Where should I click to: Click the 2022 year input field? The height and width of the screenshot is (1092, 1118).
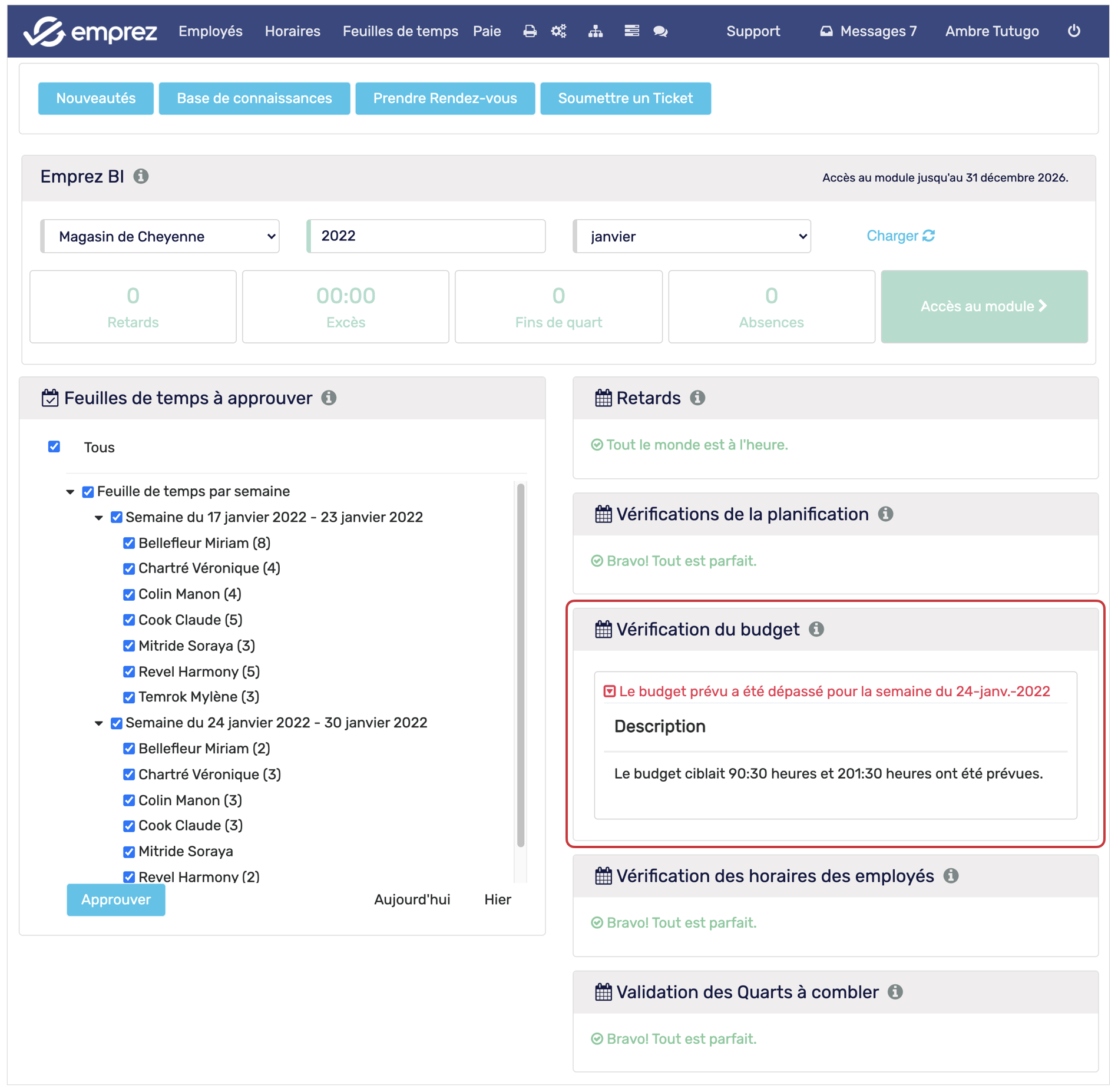(x=426, y=236)
